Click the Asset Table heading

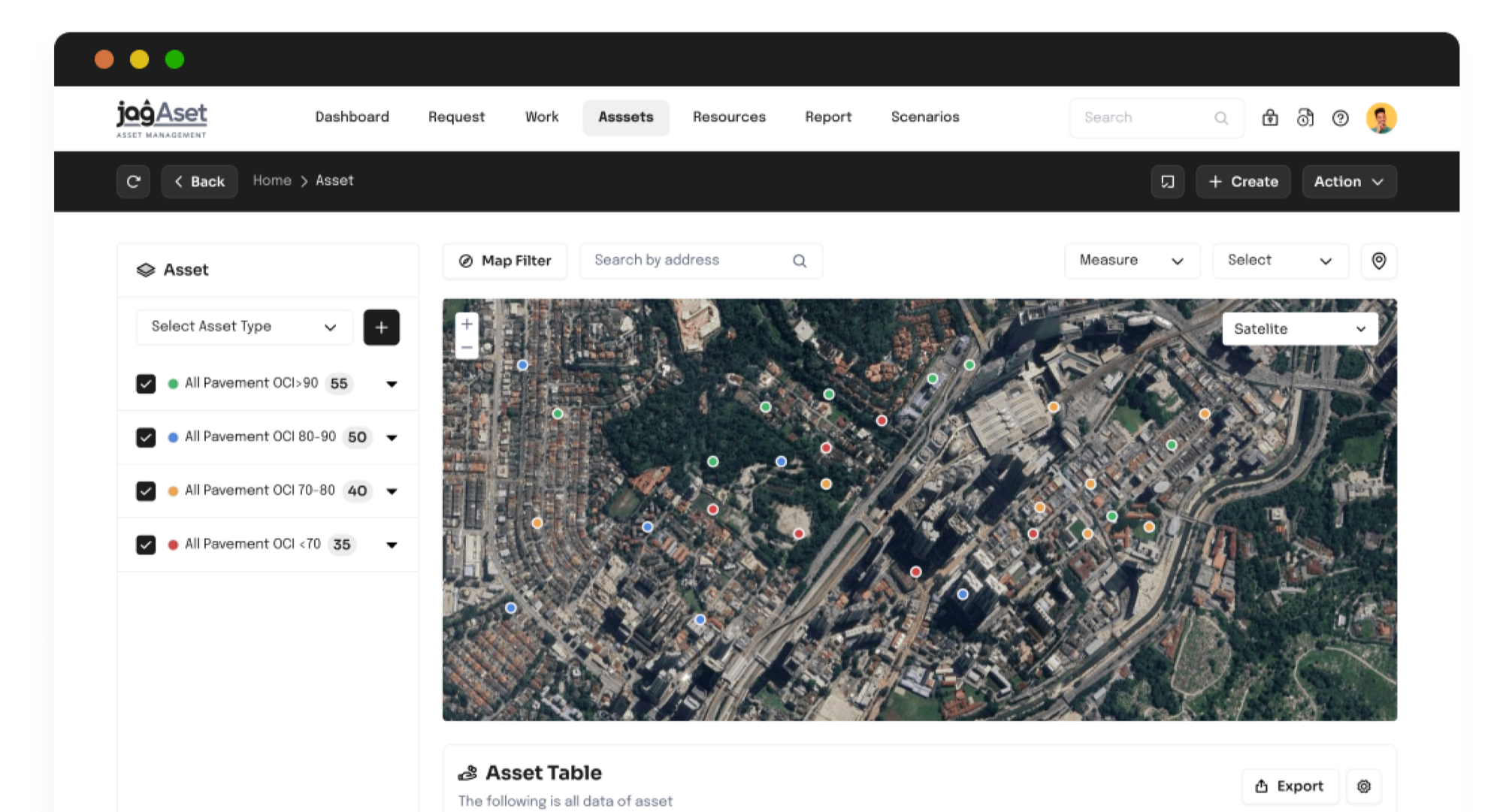[x=543, y=773]
